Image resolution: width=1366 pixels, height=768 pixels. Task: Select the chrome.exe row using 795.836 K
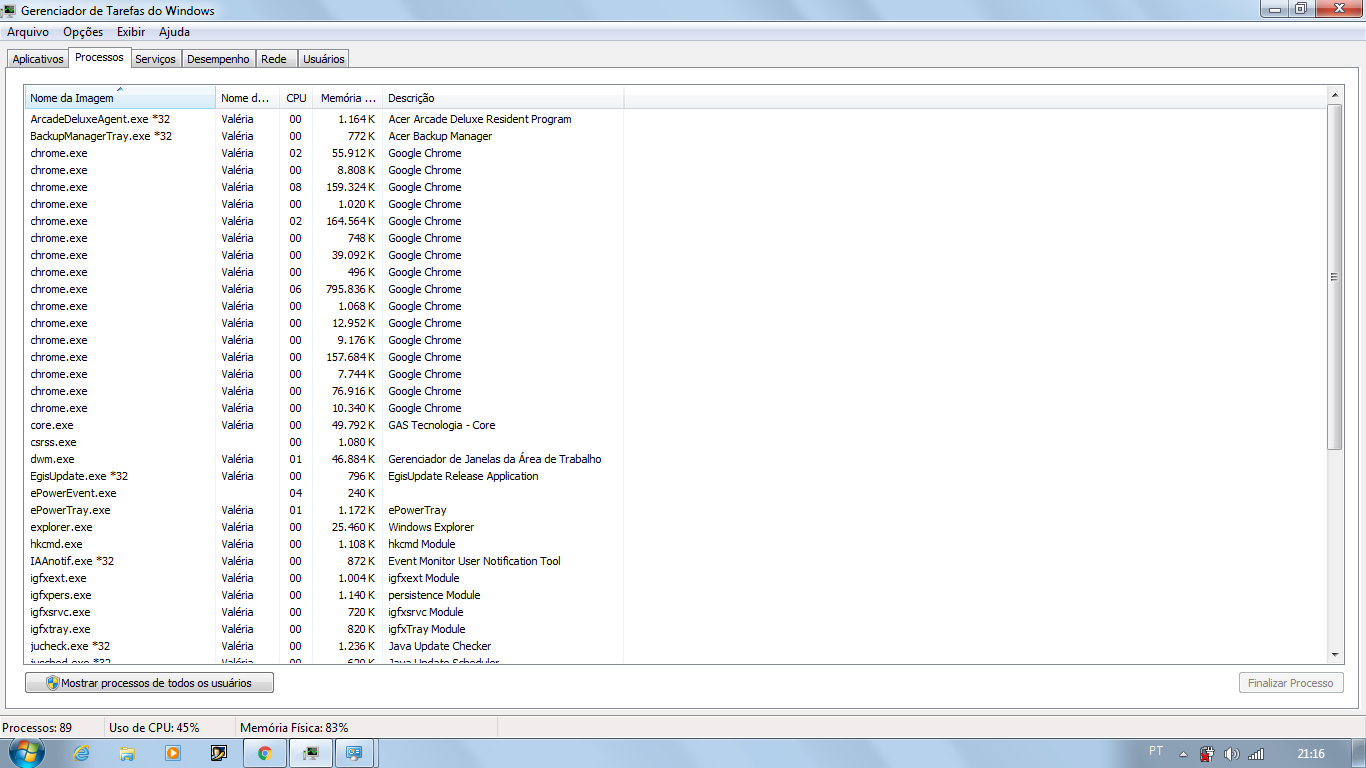point(325,289)
